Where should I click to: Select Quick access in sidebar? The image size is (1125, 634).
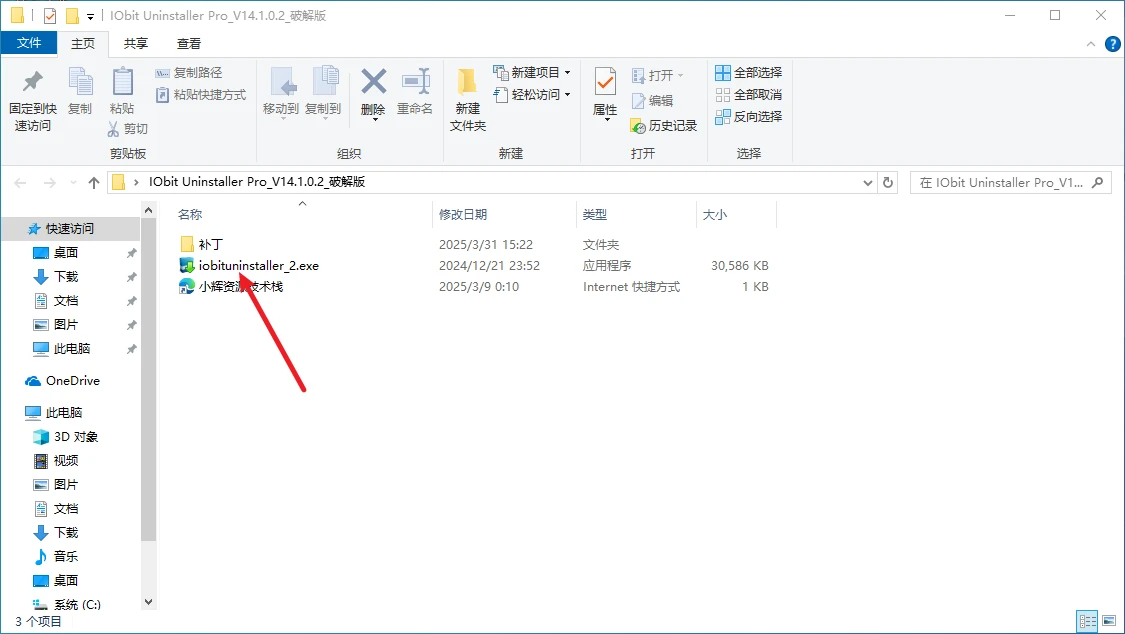pos(70,229)
